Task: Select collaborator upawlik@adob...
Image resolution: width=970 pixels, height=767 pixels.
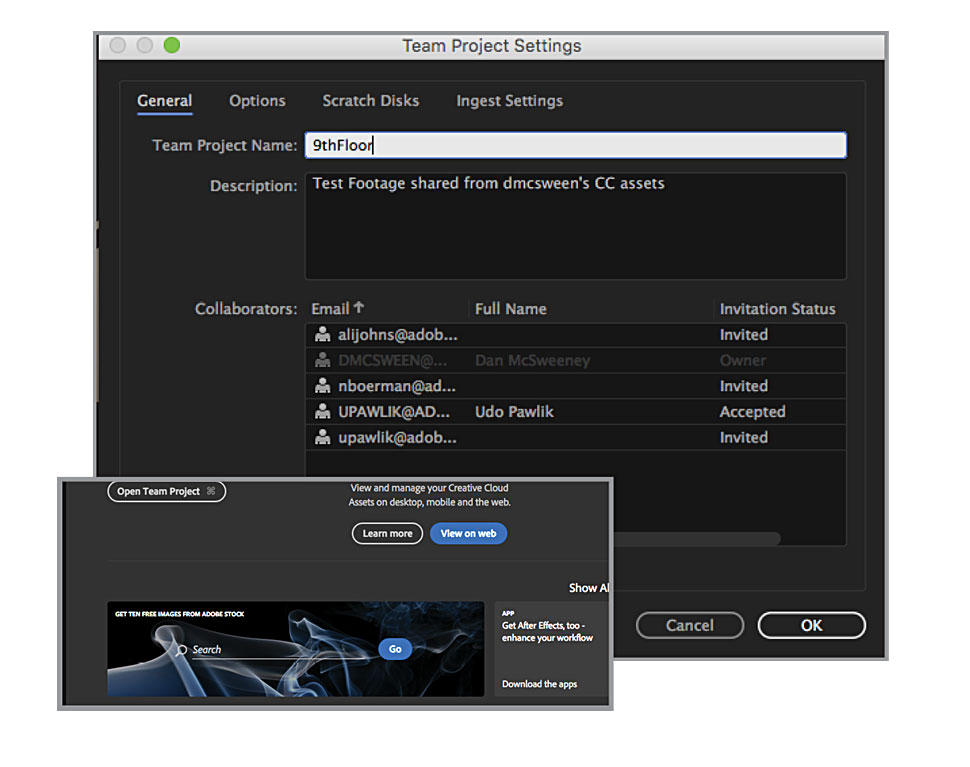Action: pos(576,437)
